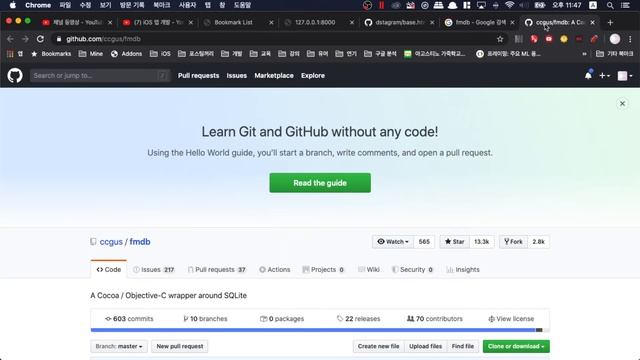Switch to the 127.0.0.1:8000 tab
The width and height of the screenshot is (640, 360).
point(319,22)
